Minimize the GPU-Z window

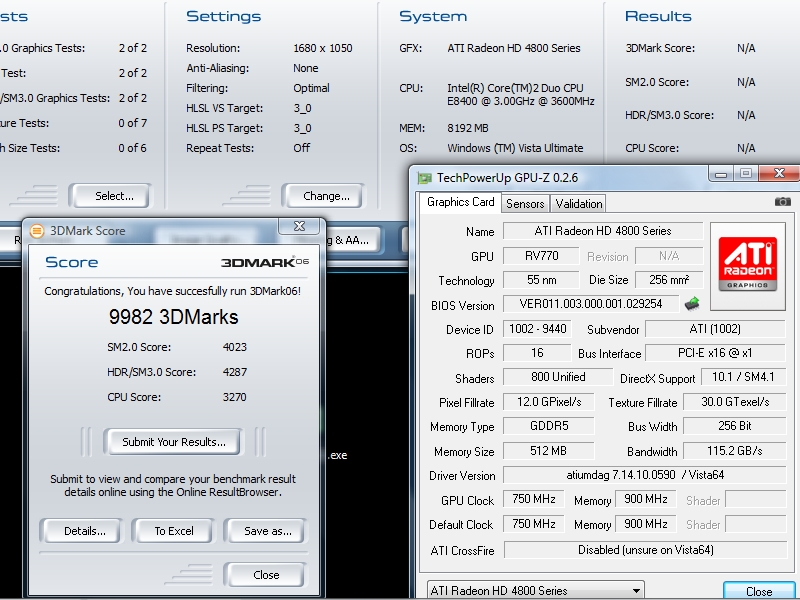(720, 173)
